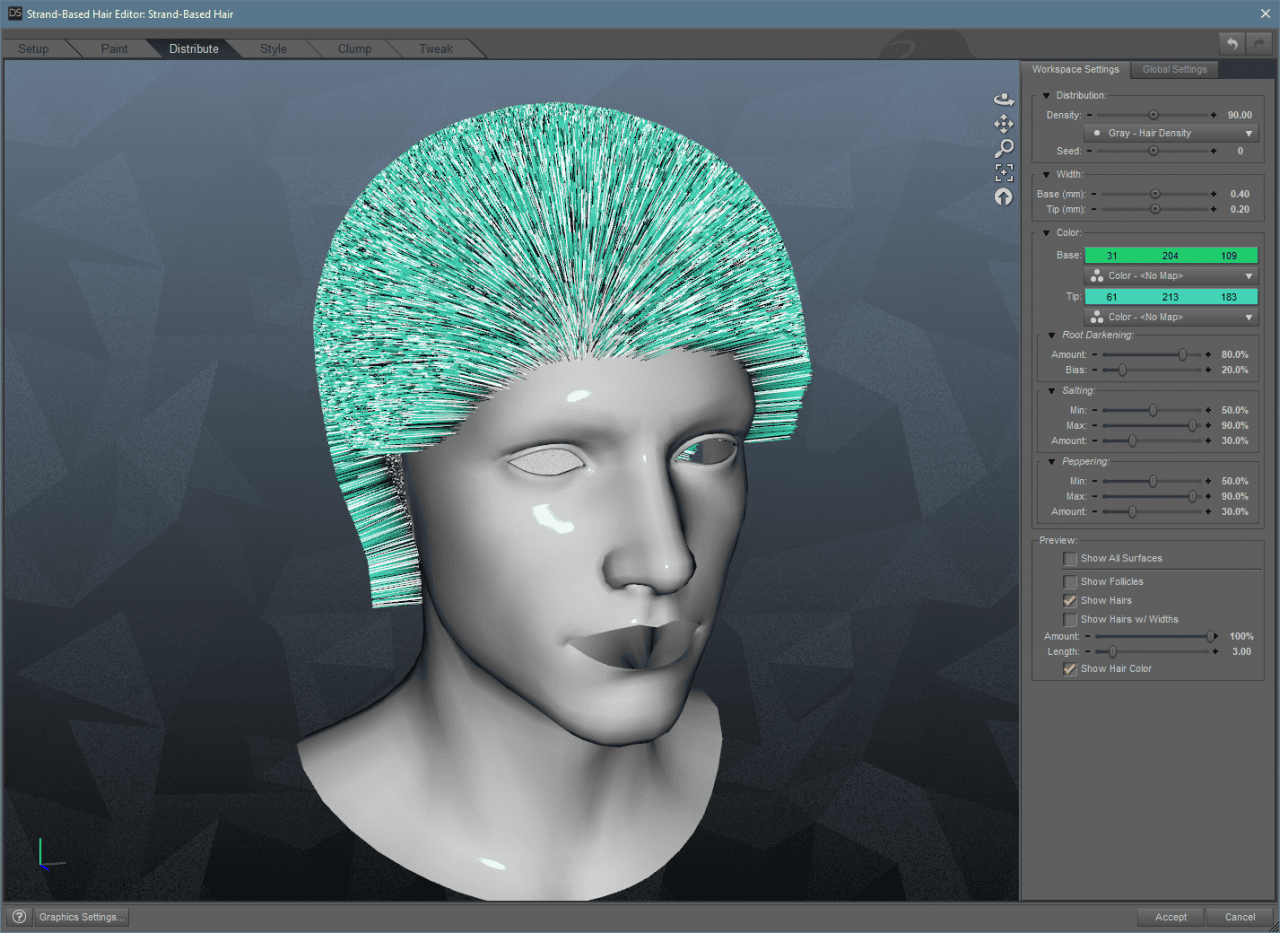Open the Global Settings tab
The image size is (1280, 933).
[1174, 69]
